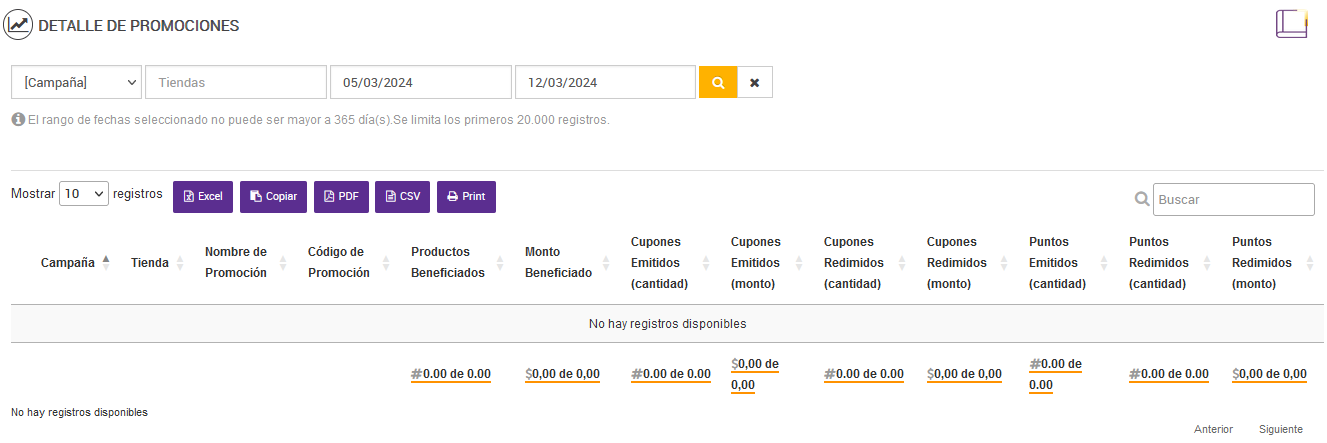Click Puntos Emitidos (cantidad) total value

(1055, 374)
